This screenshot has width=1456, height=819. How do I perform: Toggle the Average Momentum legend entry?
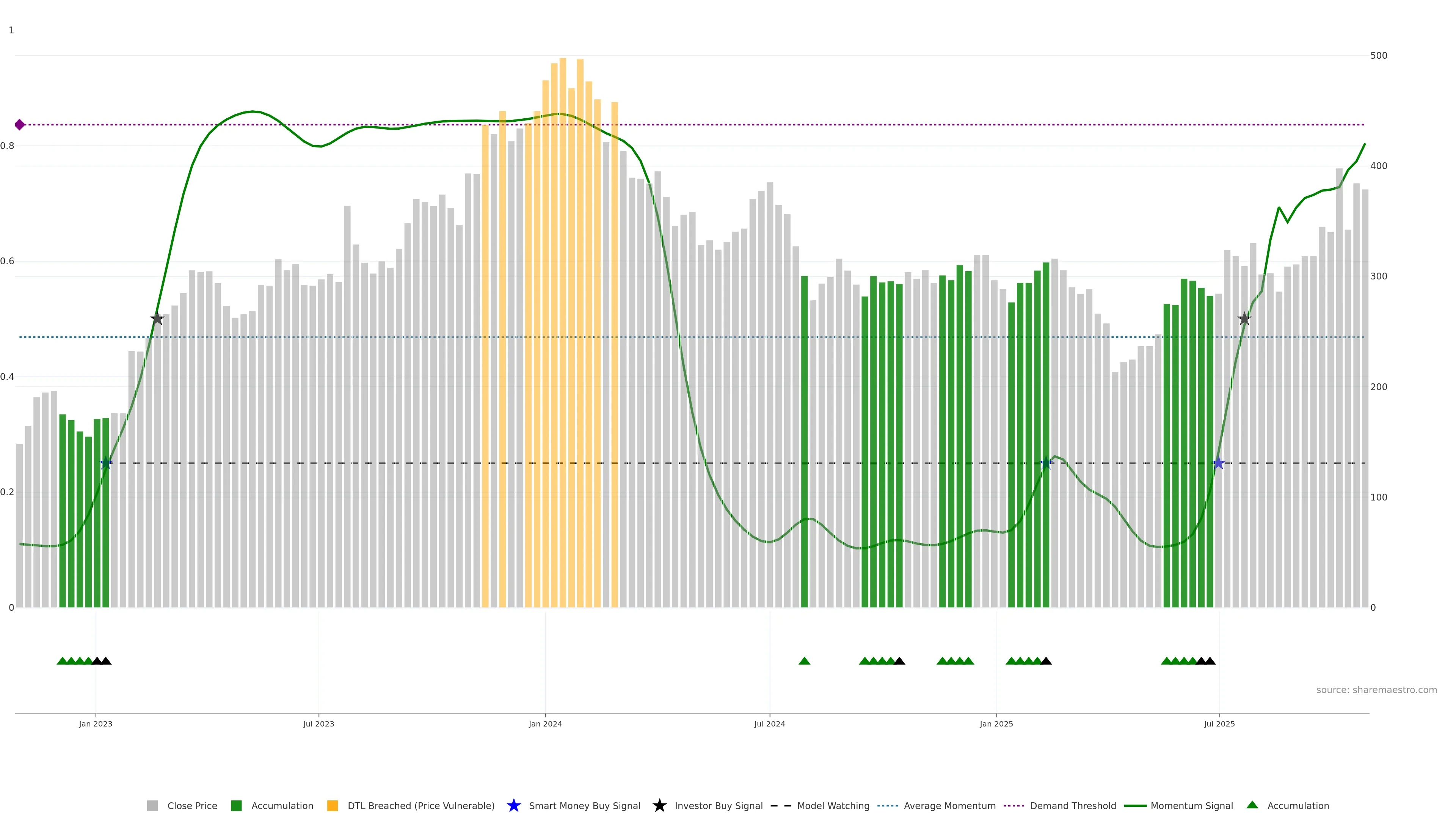click(x=949, y=805)
